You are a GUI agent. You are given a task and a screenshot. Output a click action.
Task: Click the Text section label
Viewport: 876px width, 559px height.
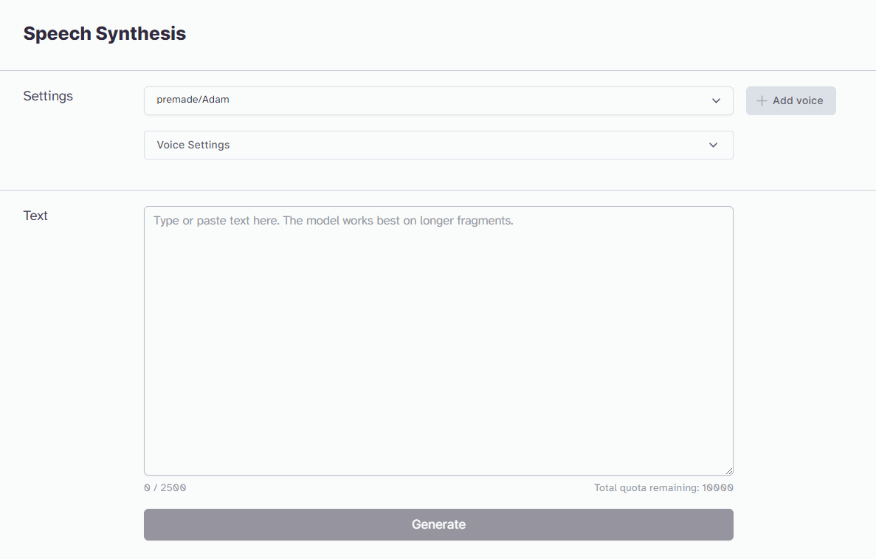click(x=36, y=215)
